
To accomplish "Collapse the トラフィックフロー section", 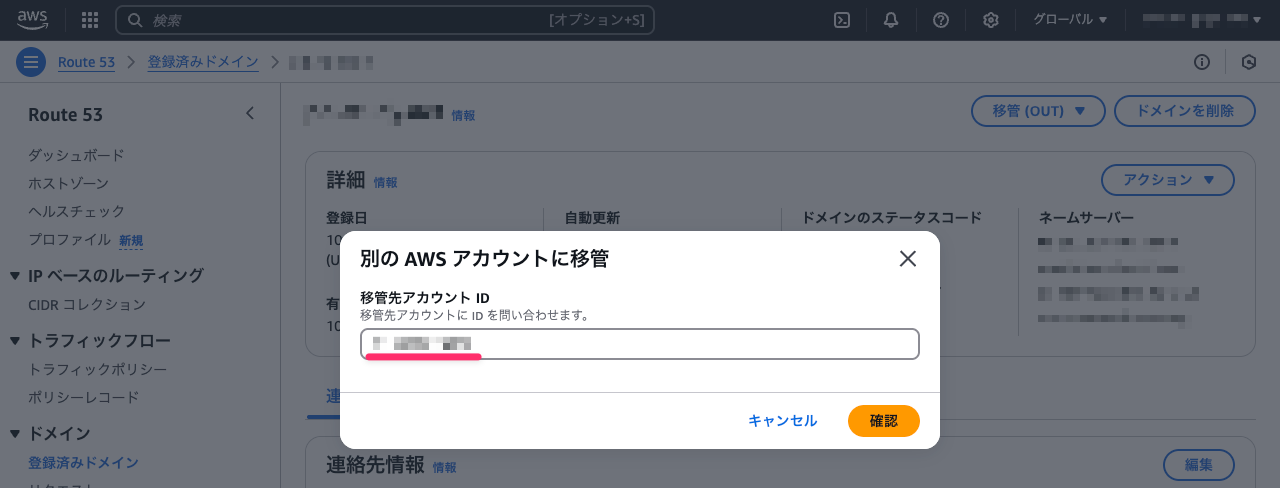I will pyautogui.click(x=15, y=341).
